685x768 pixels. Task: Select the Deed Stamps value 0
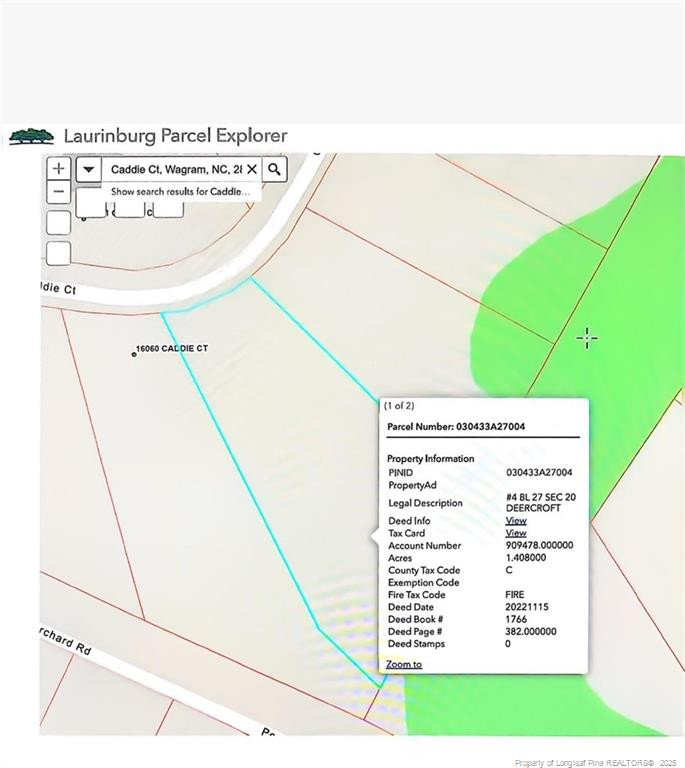508,644
